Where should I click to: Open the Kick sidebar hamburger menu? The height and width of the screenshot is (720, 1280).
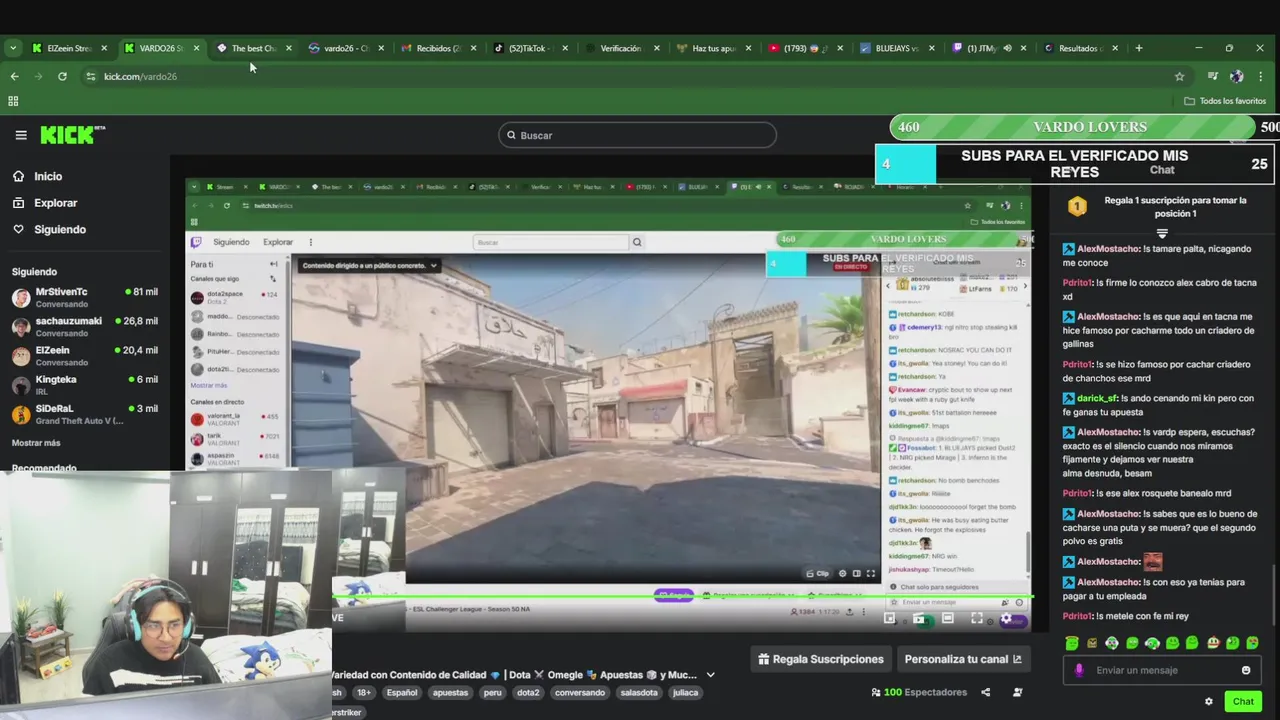20,135
